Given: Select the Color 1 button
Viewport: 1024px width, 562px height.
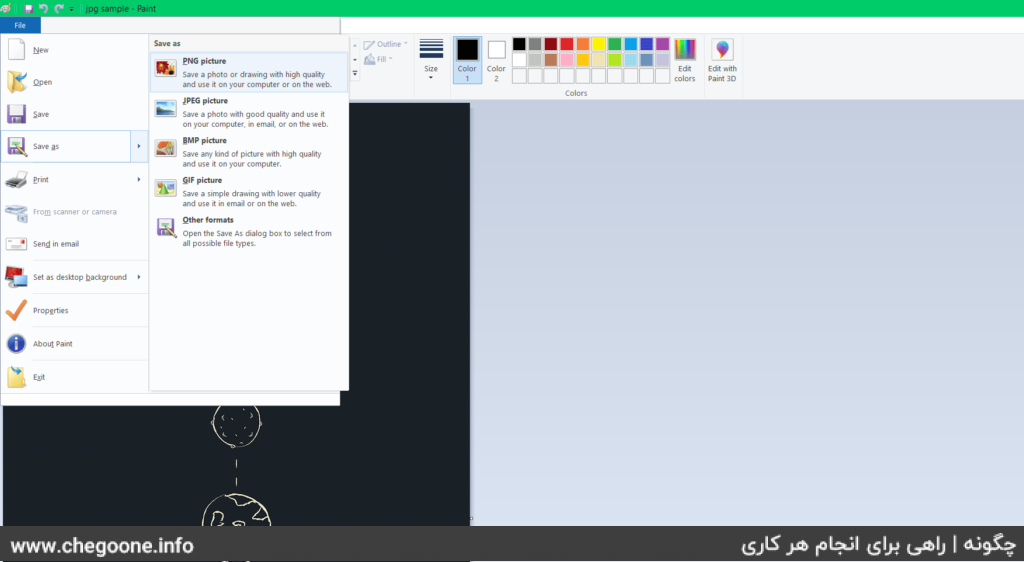Looking at the screenshot, I should click(467, 60).
